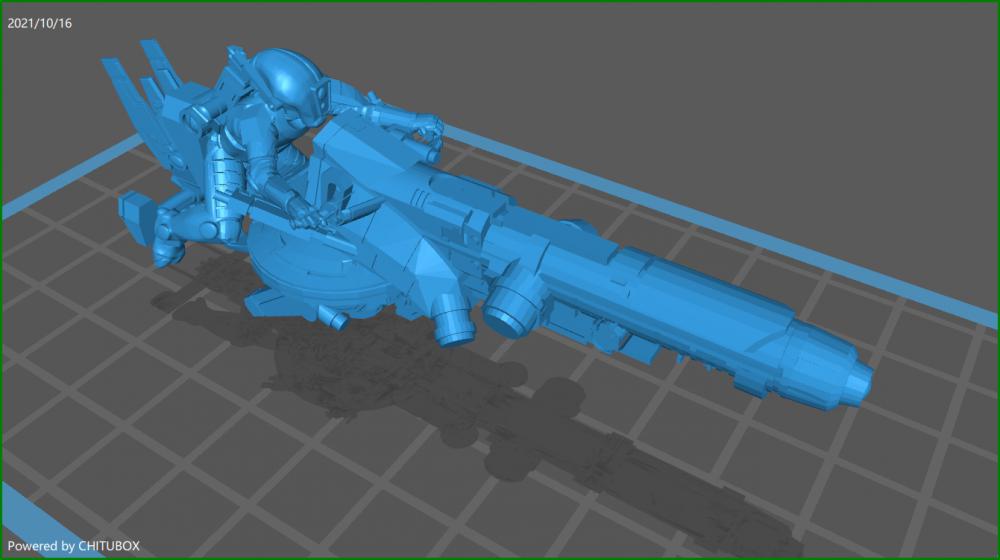
Task: Click the Powered by CHITUBOX text
Action: 73,546
